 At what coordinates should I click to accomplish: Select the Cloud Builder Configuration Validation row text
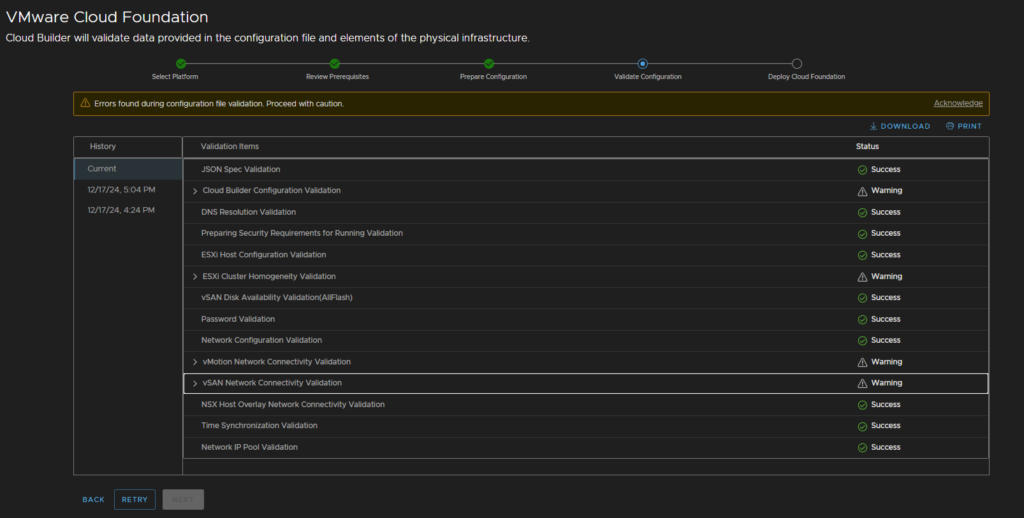(x=272, y=191)
